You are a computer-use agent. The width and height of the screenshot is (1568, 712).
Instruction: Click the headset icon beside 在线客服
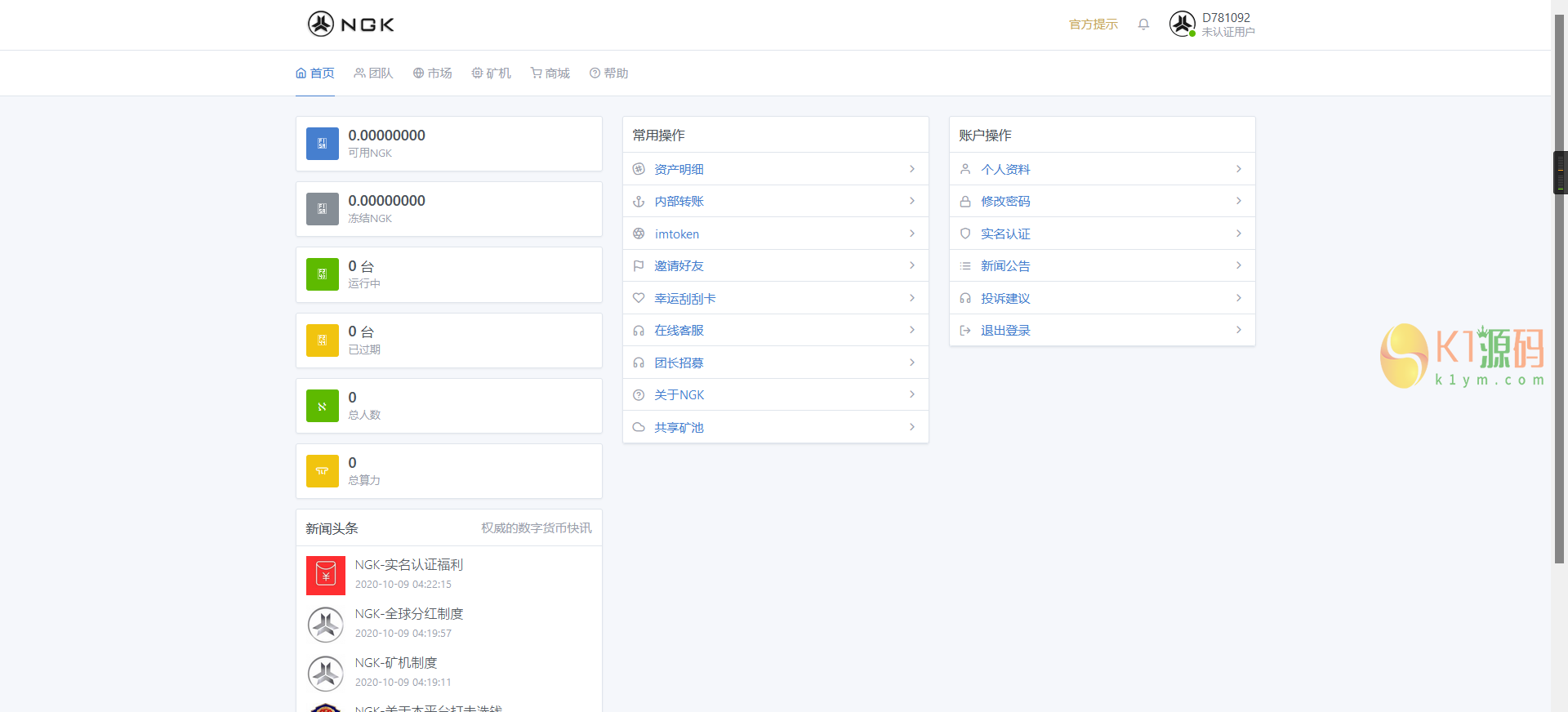pyautogui.click(x=639, y=330)
